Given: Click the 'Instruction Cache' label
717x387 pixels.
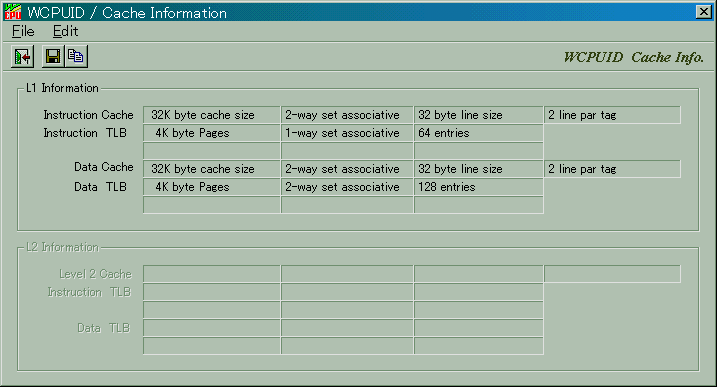Looking at the screenshot, I should 88,115.
